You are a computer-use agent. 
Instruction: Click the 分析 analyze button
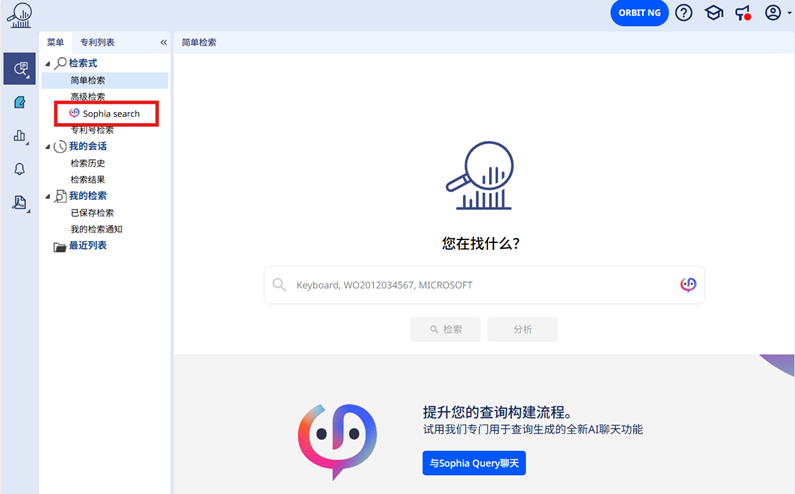point(523,329)
